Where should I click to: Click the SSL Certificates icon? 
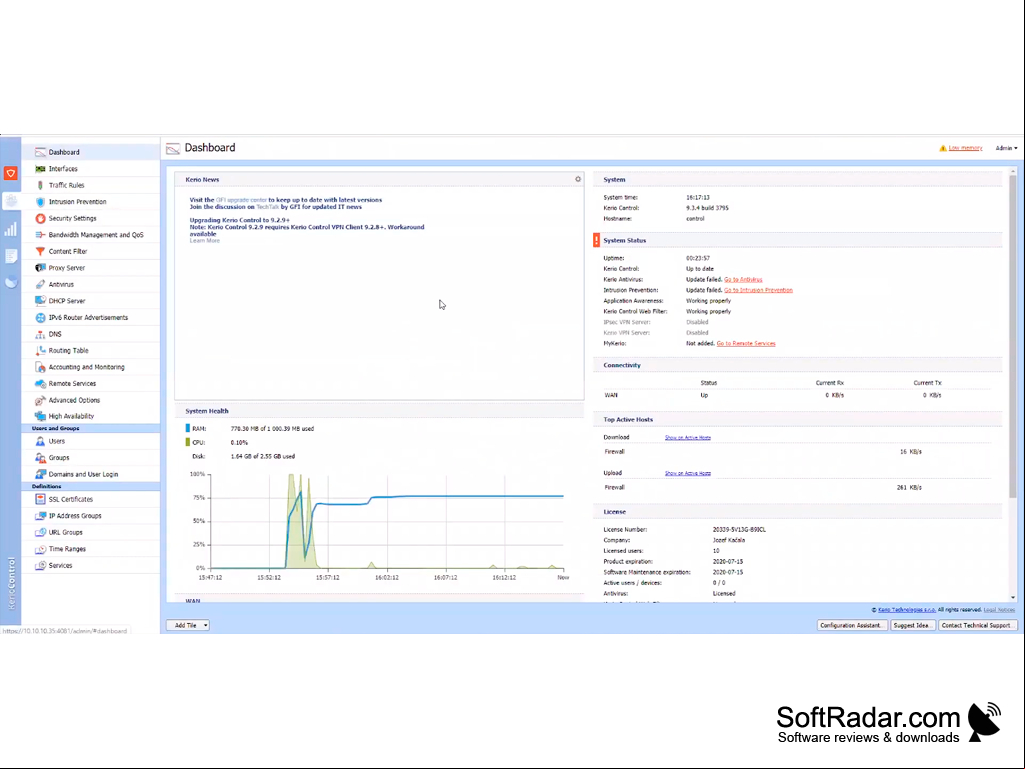pyautogui.click(x=40, y=499)
